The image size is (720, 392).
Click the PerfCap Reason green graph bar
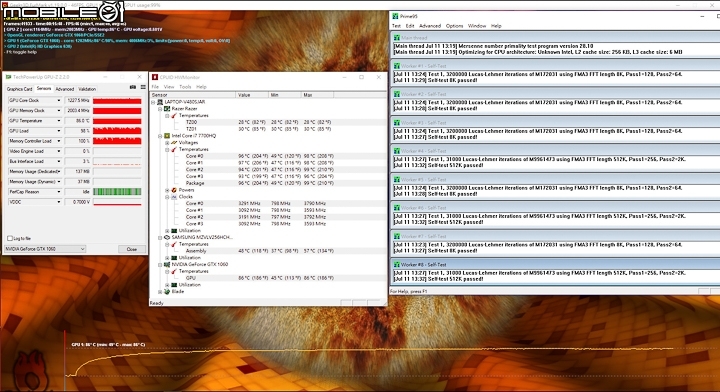[117, 192]
